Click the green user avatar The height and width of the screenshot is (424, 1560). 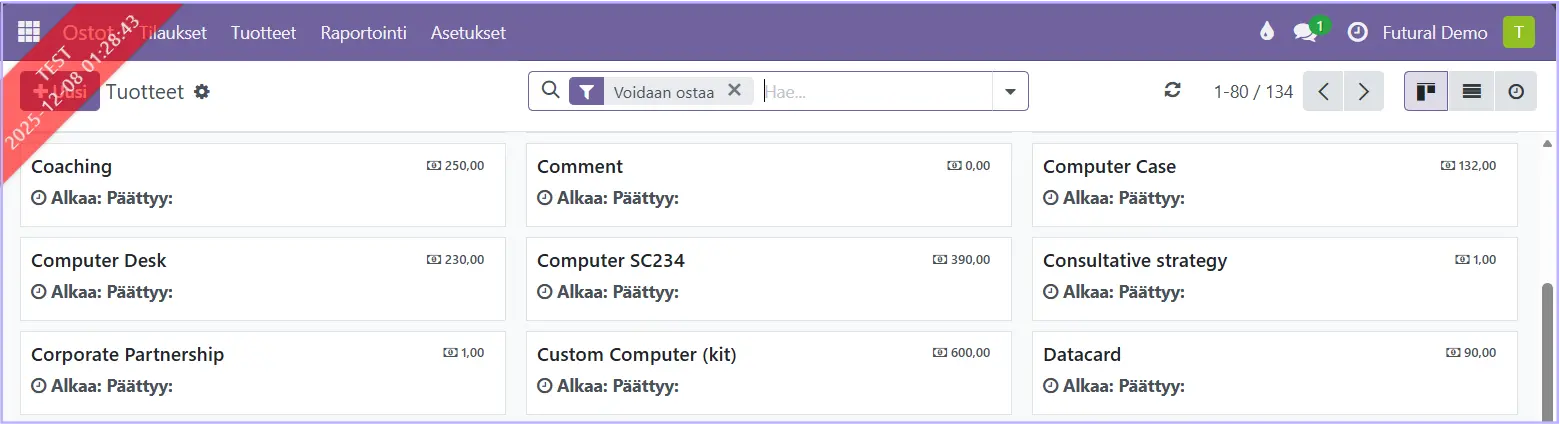1518,32
